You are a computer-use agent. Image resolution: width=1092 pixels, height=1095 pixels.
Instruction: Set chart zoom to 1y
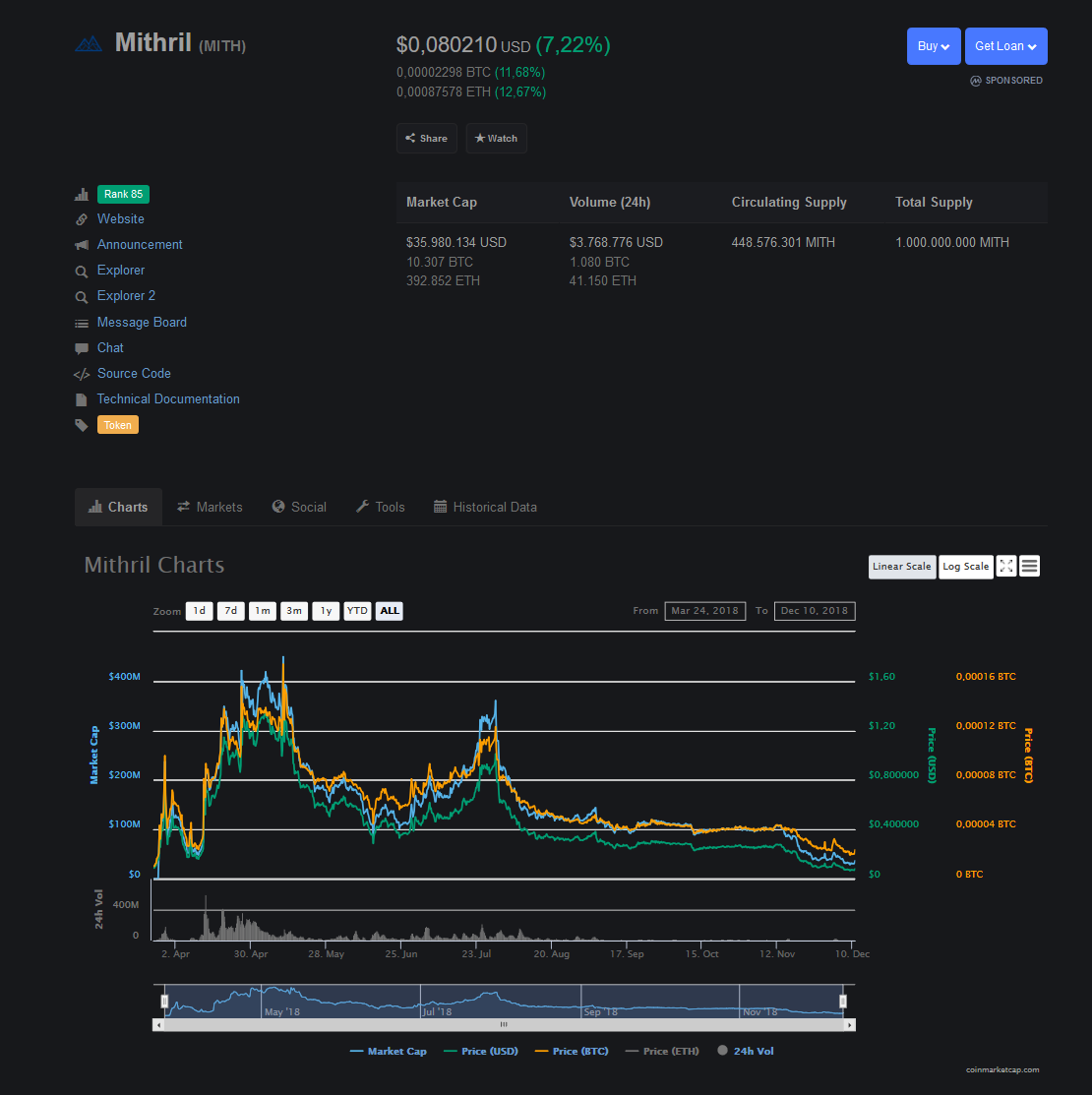pos(326,611)
